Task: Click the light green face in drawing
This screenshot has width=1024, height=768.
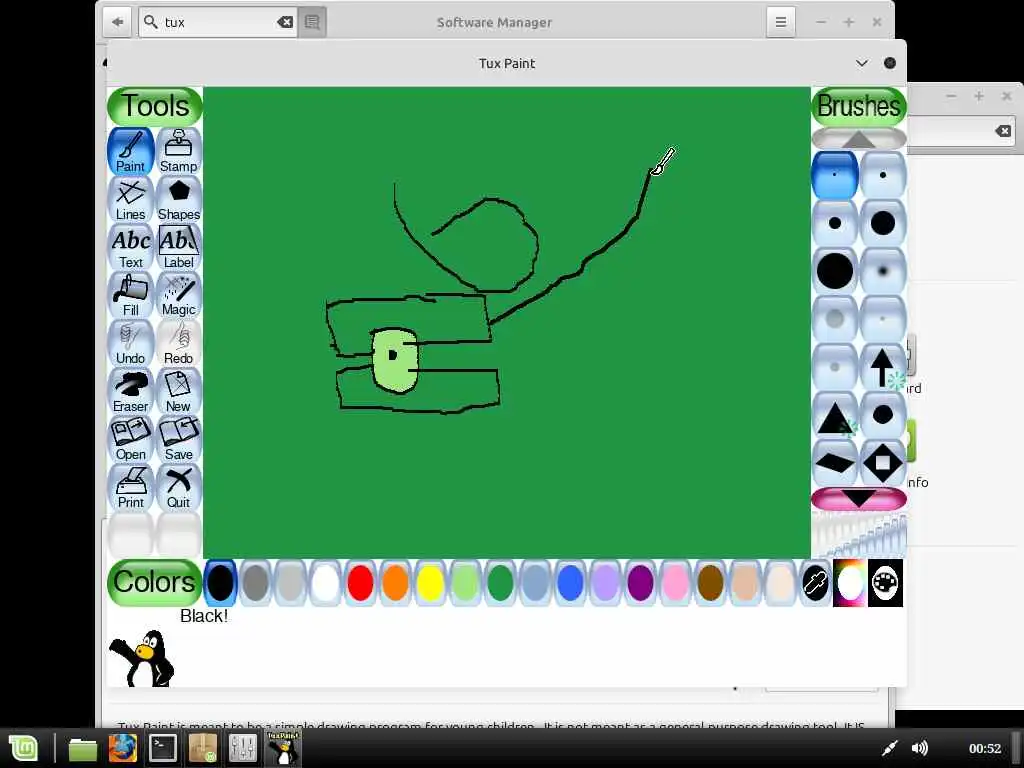Action: point(394,360)
